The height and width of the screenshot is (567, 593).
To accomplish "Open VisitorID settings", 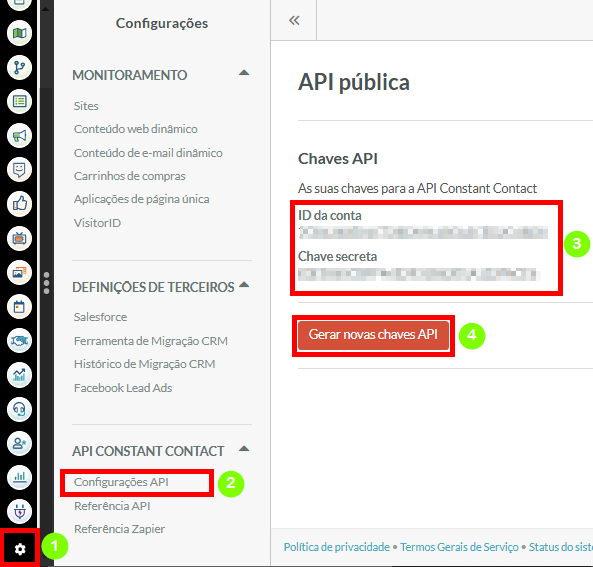I will coord(98,223).
